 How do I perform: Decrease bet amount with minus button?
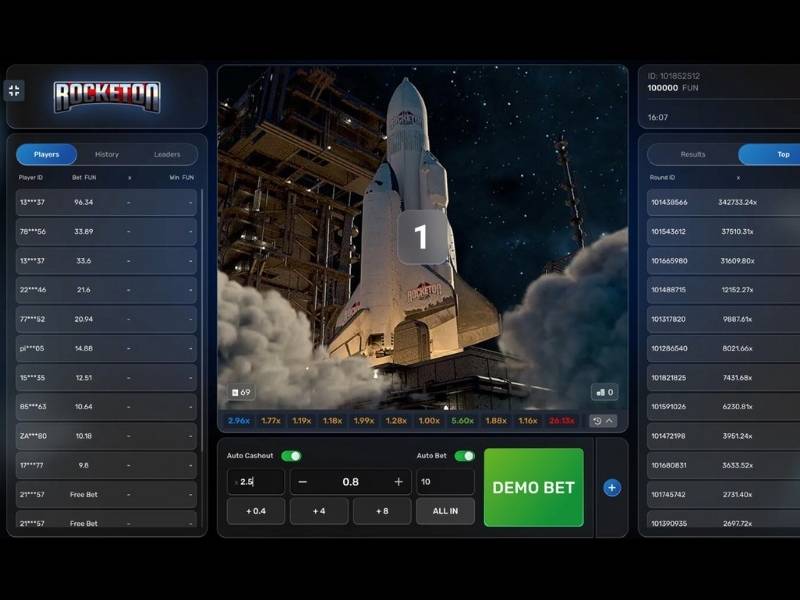[303, 482]
